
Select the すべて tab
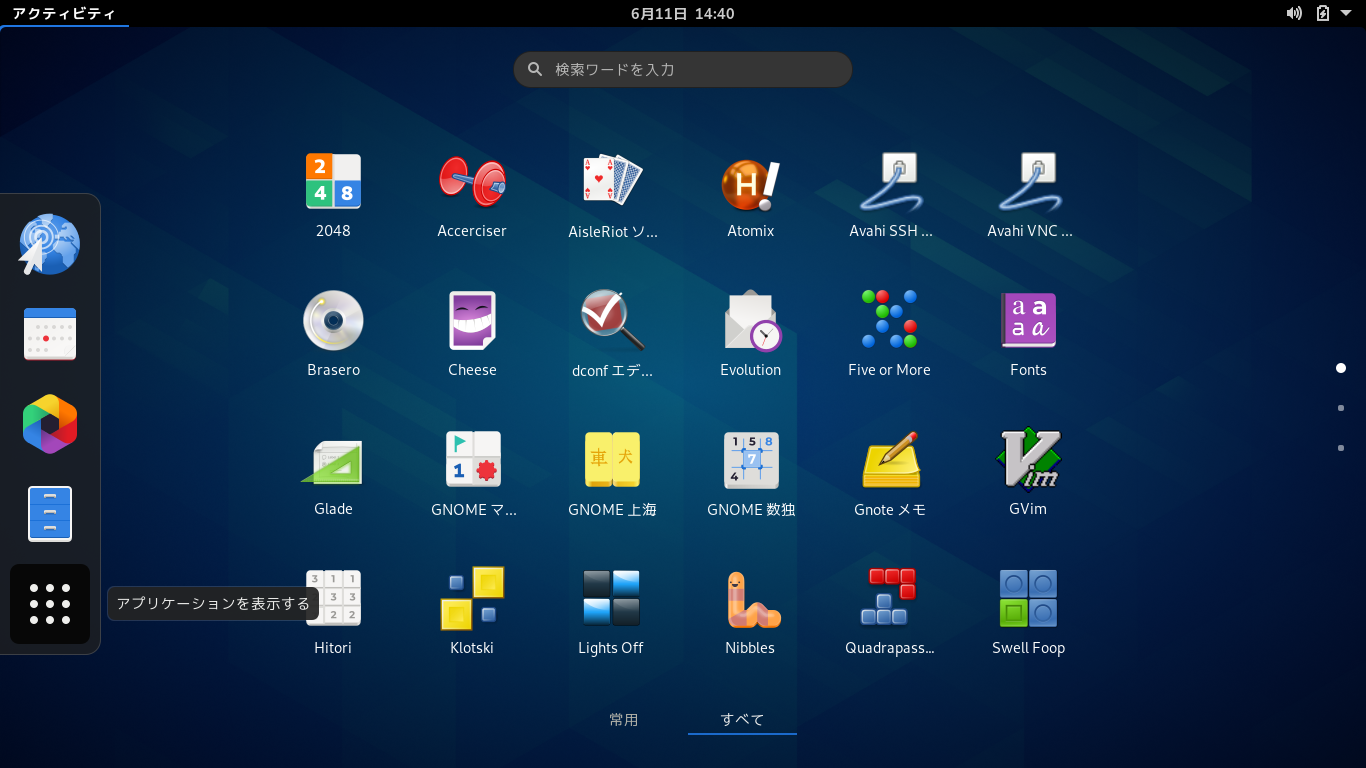point(742,719)
